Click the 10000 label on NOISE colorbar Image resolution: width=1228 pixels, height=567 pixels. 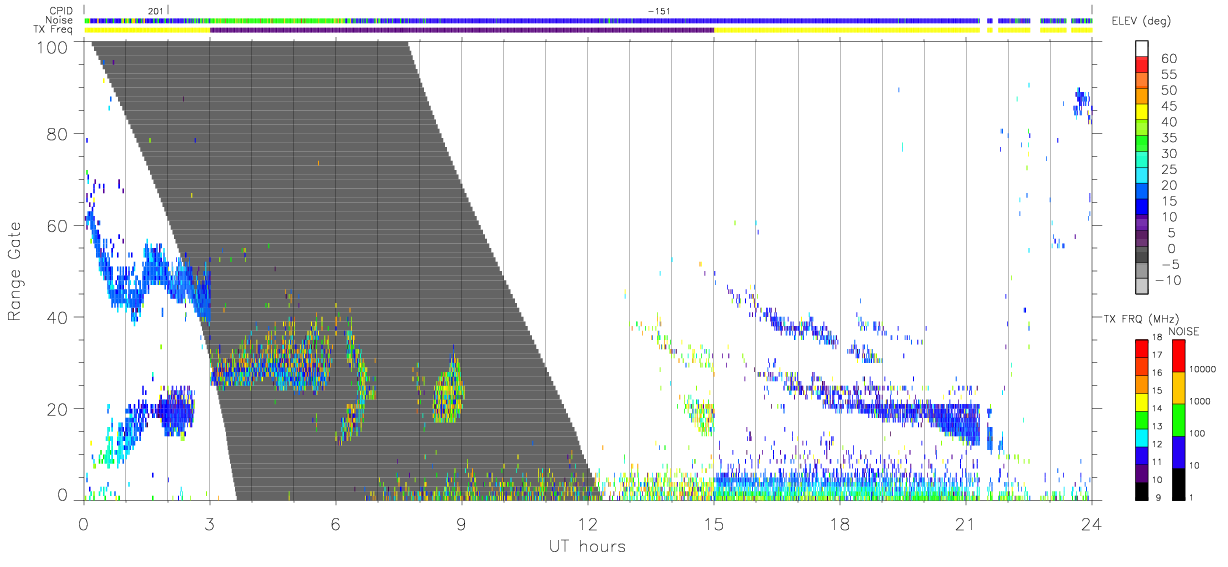coord(1201,370)
